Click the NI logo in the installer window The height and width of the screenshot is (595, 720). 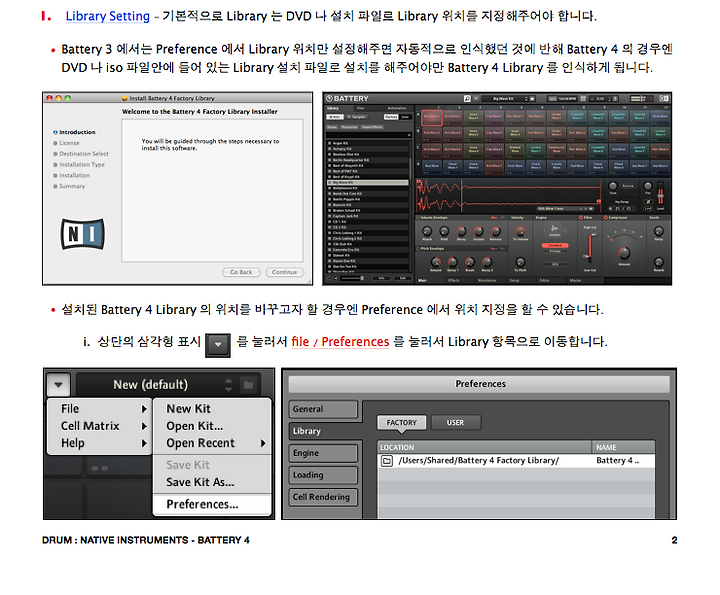(x=83, y=234)
